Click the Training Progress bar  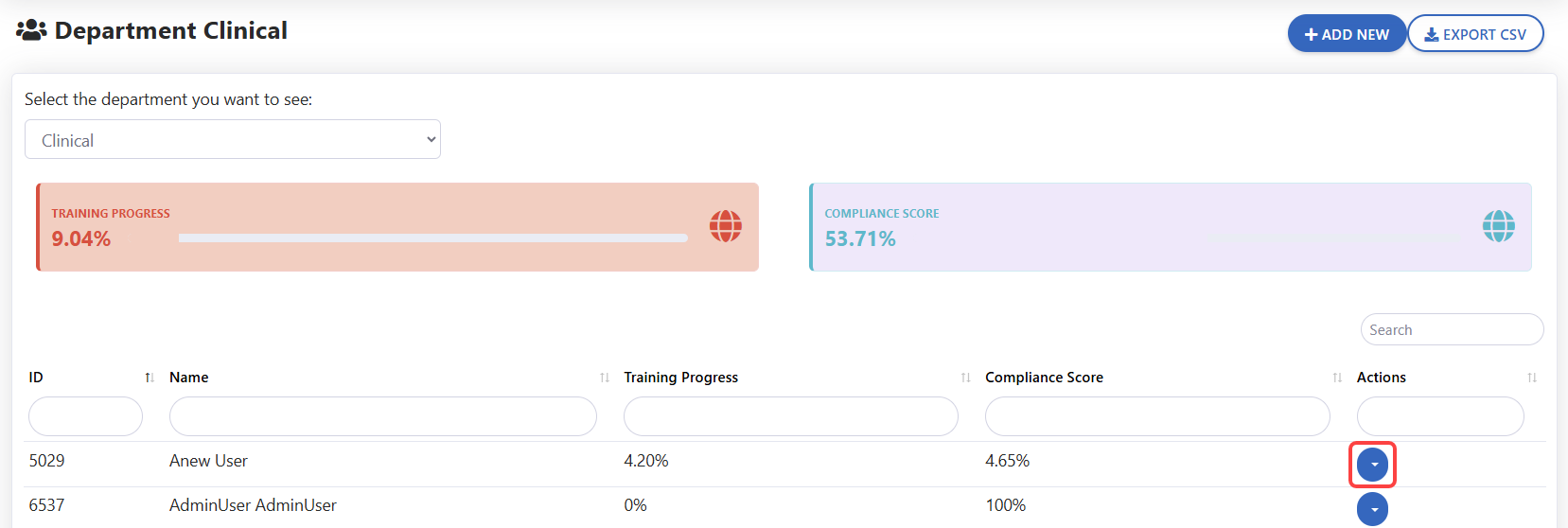click(x=432, y=238)
